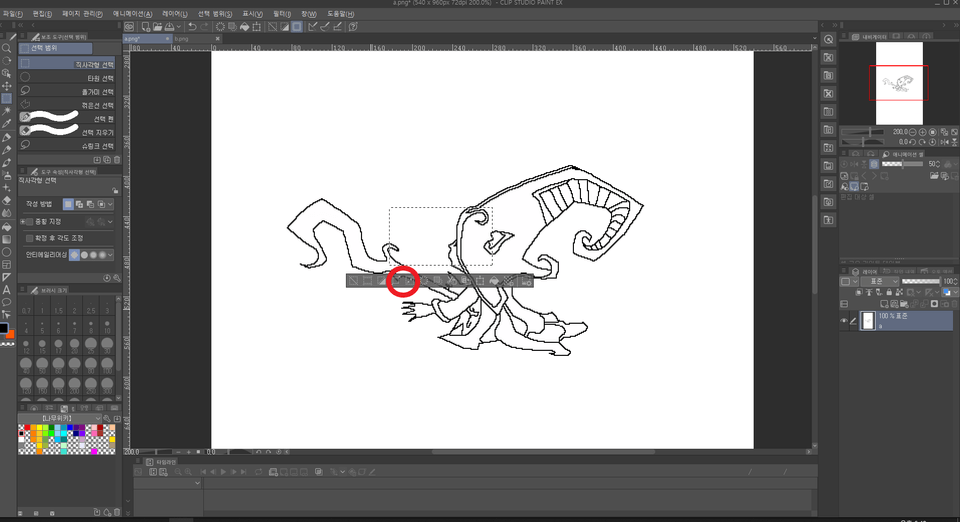Click timeline Play button
The image size is (960, 522).
click(x=223, y=472)
